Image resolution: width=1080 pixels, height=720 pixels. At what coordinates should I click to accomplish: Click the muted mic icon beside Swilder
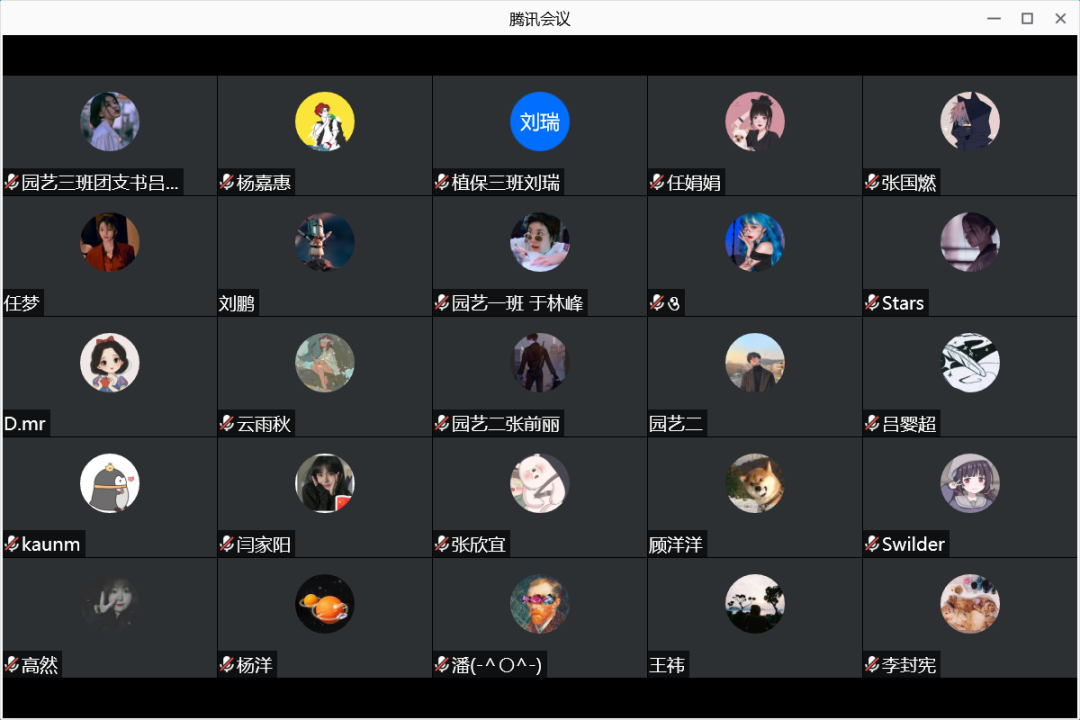871,544
